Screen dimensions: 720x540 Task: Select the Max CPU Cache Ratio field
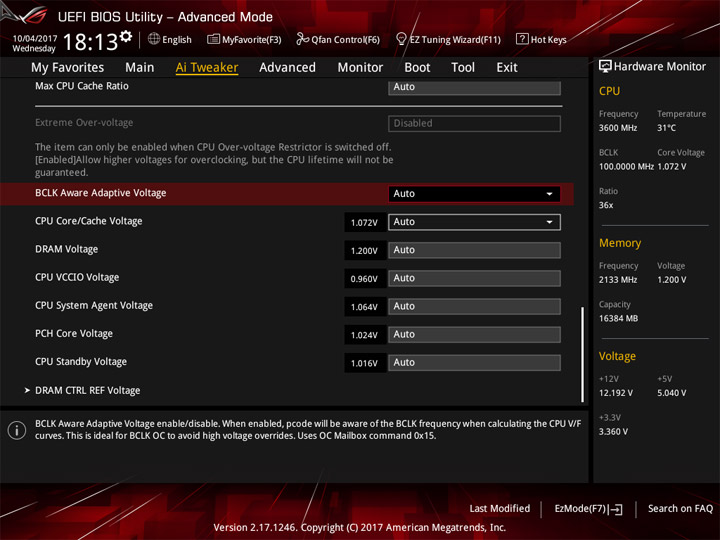[x=474, y=87]
